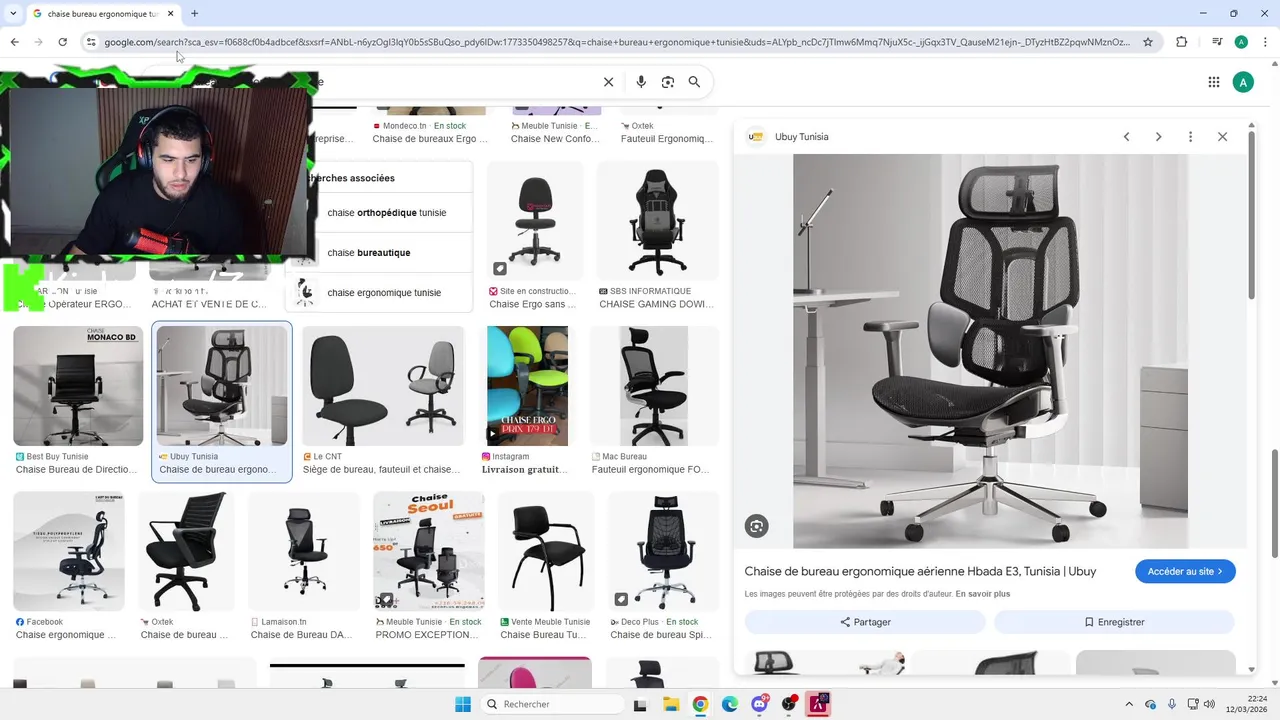Reload the page with refresh button
This screenshot has height=720, width=1280.
pyautogui.click(x=62, y=42)
